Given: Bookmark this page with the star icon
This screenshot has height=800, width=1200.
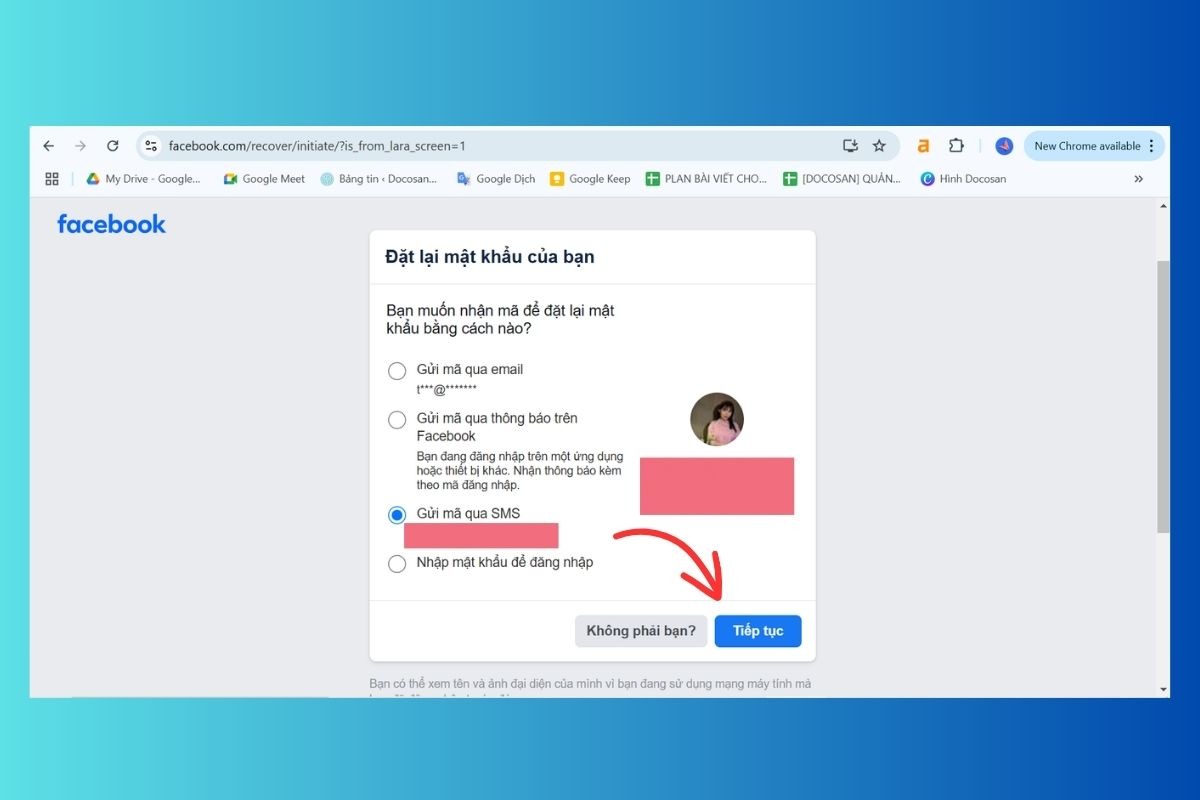Looking at the screenshot, I should (x=879, y=146).
